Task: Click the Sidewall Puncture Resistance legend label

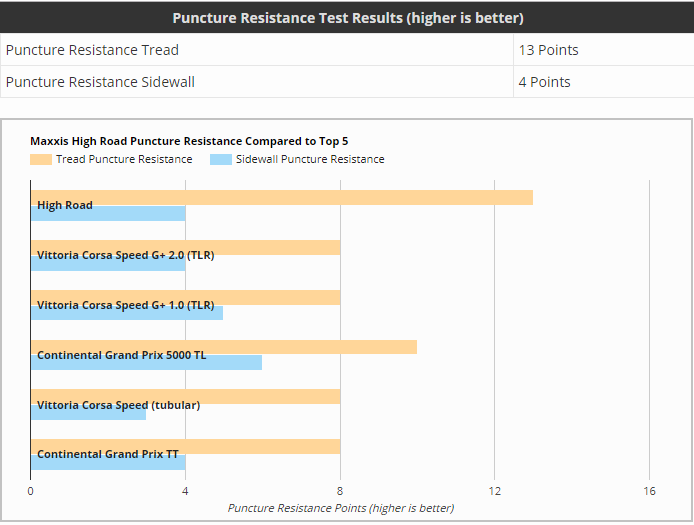Action: pyautogui.click(x=310, y=159)
